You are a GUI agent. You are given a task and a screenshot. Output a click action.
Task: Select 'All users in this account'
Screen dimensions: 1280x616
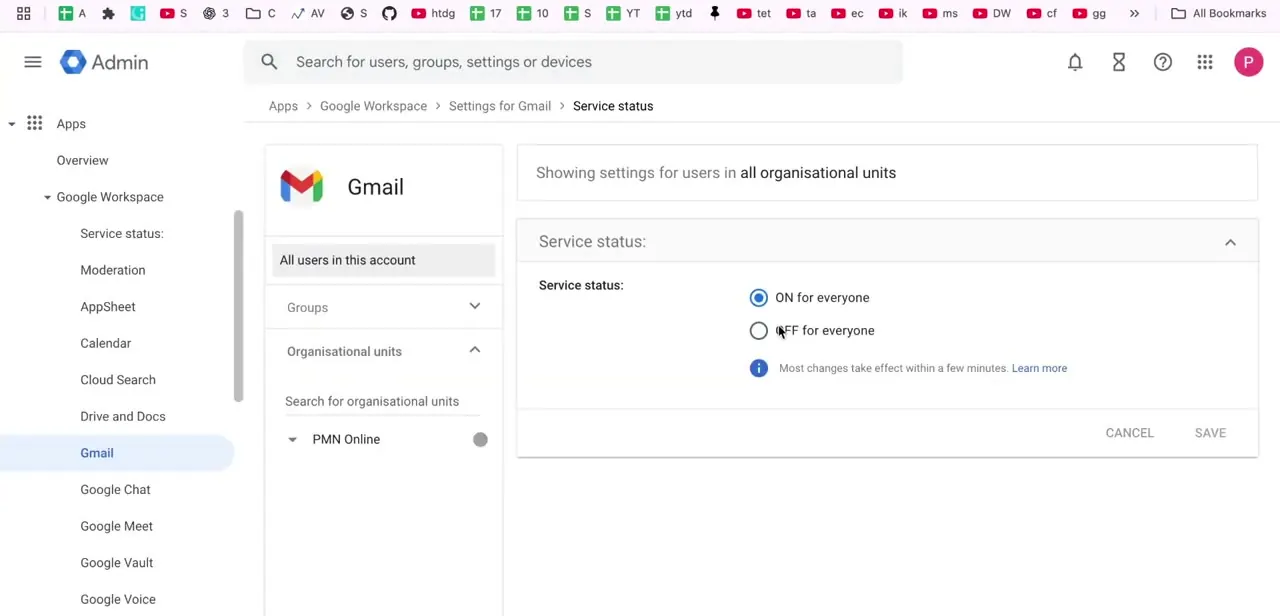click(383, 260)
